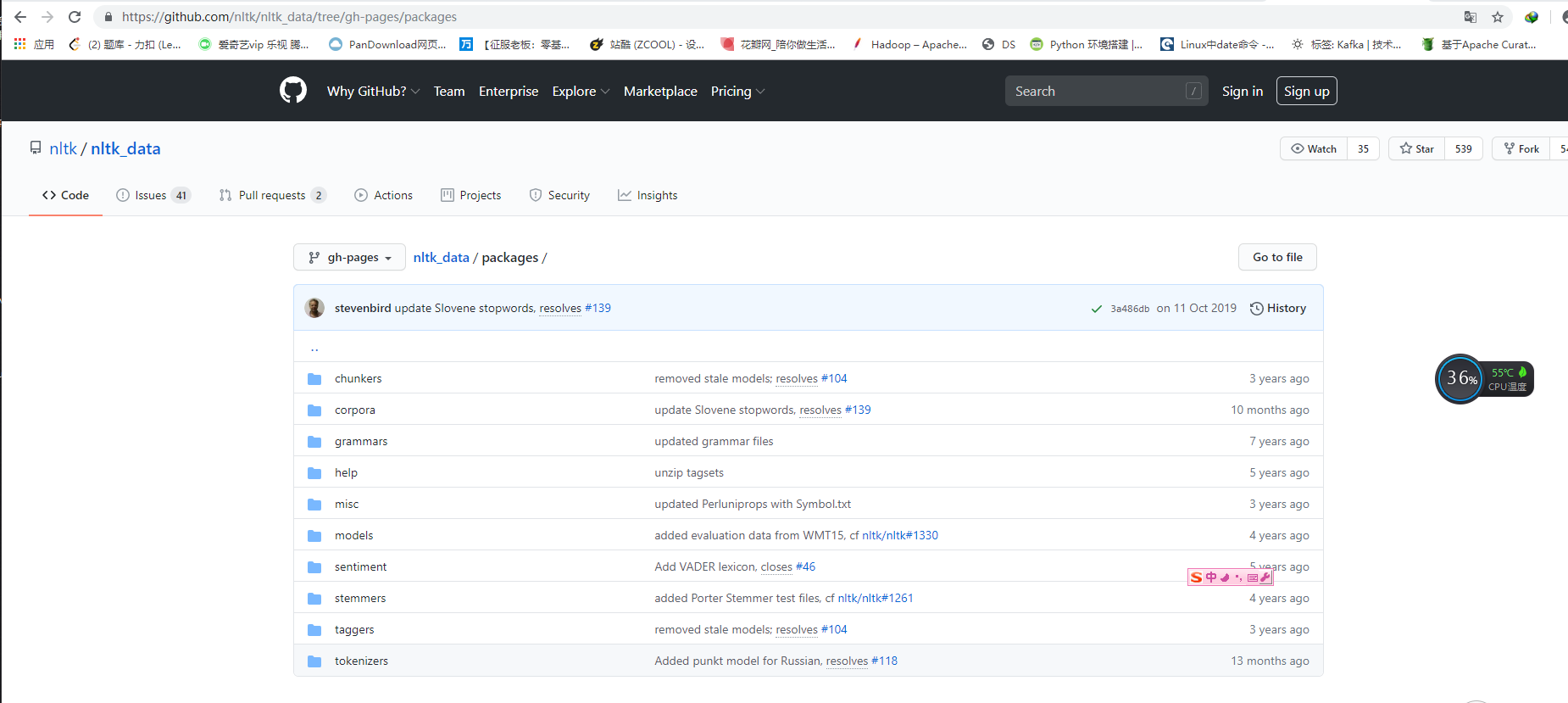This screenshot has height=703, width=1568.
Task: Click the stemmers folder icon
Action: 314,599
